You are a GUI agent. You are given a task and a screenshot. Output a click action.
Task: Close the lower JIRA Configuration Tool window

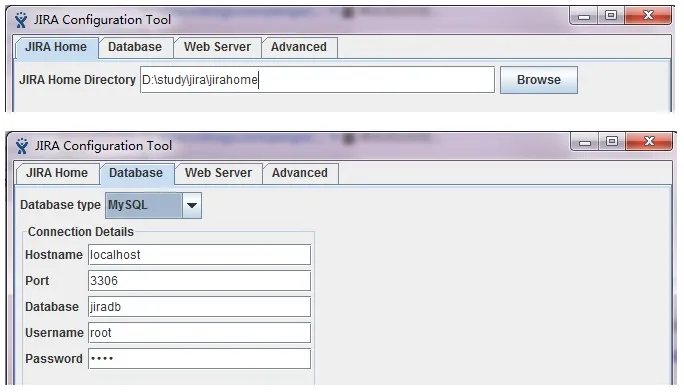(x=649, y=142)
